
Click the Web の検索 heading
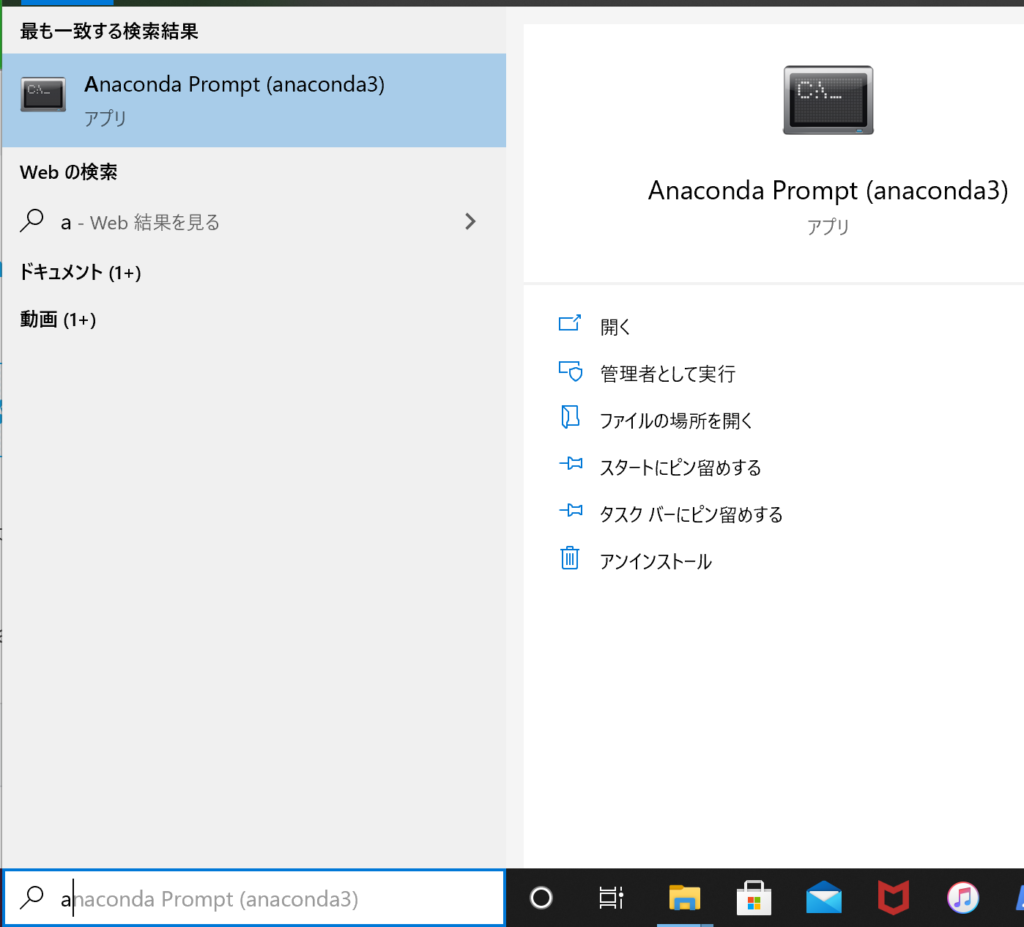pos(69,172)
